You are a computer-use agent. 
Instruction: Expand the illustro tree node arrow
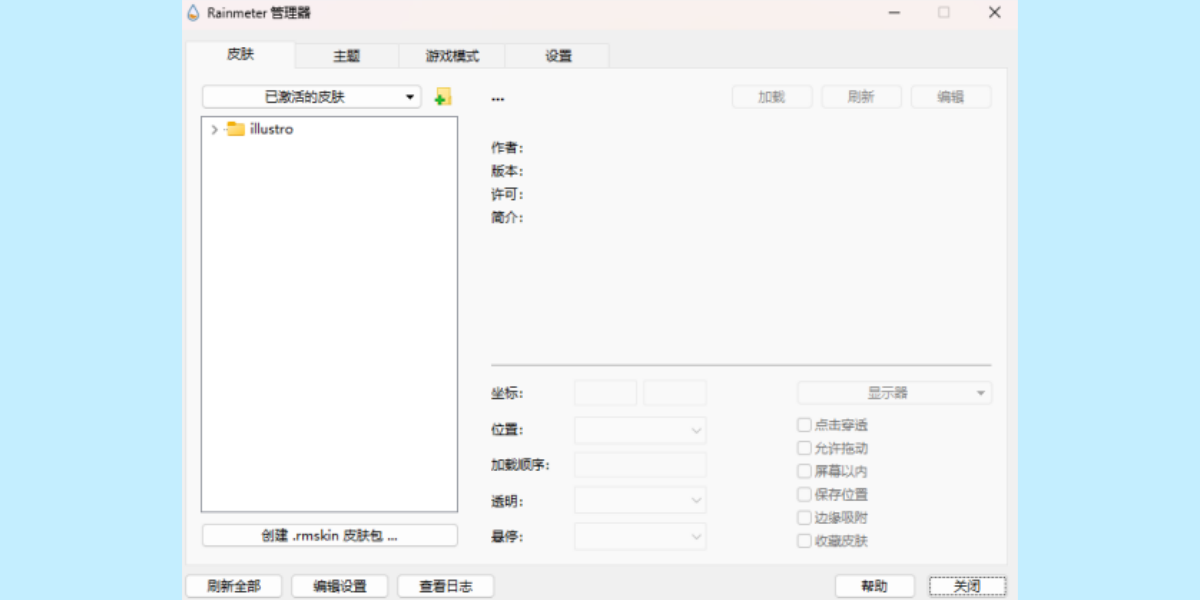(214, 129)
